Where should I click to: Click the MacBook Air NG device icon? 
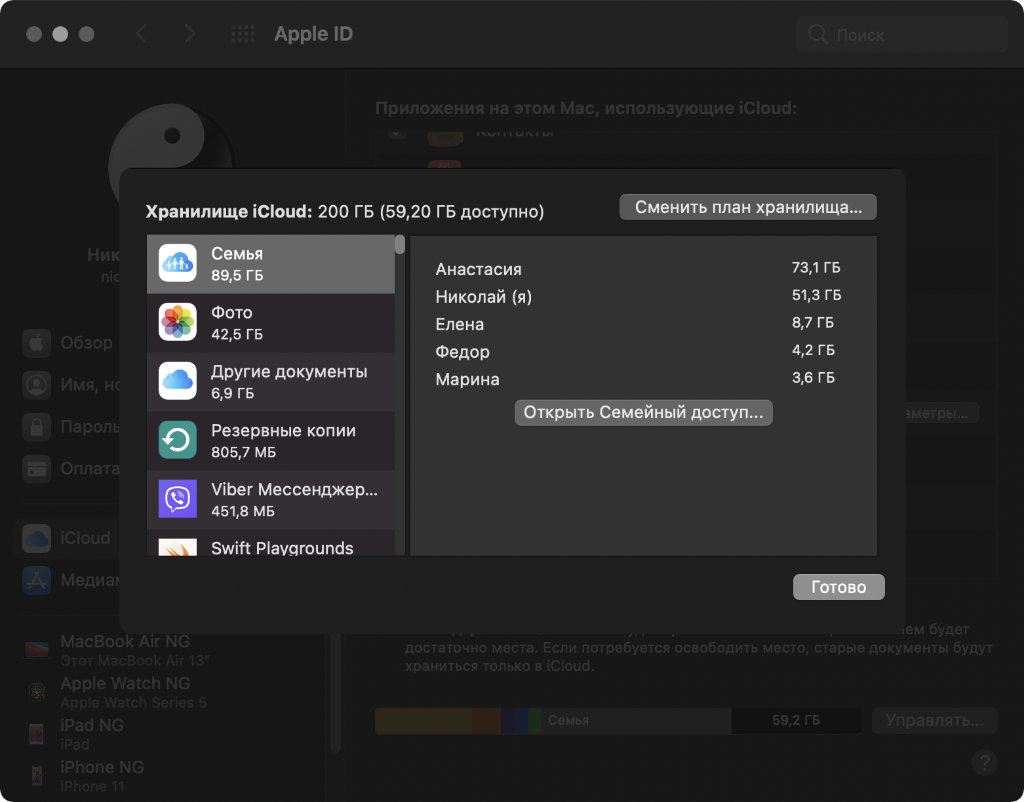(37, 650)
